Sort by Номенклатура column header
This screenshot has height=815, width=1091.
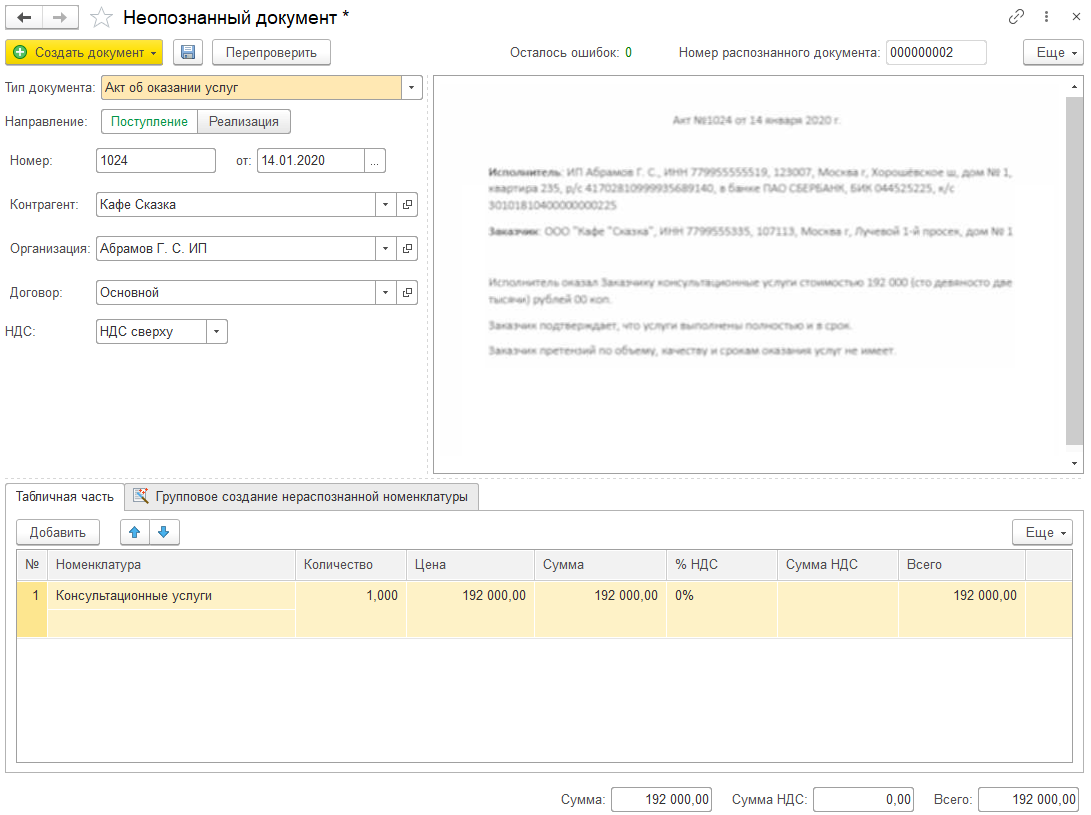[171, 564]
